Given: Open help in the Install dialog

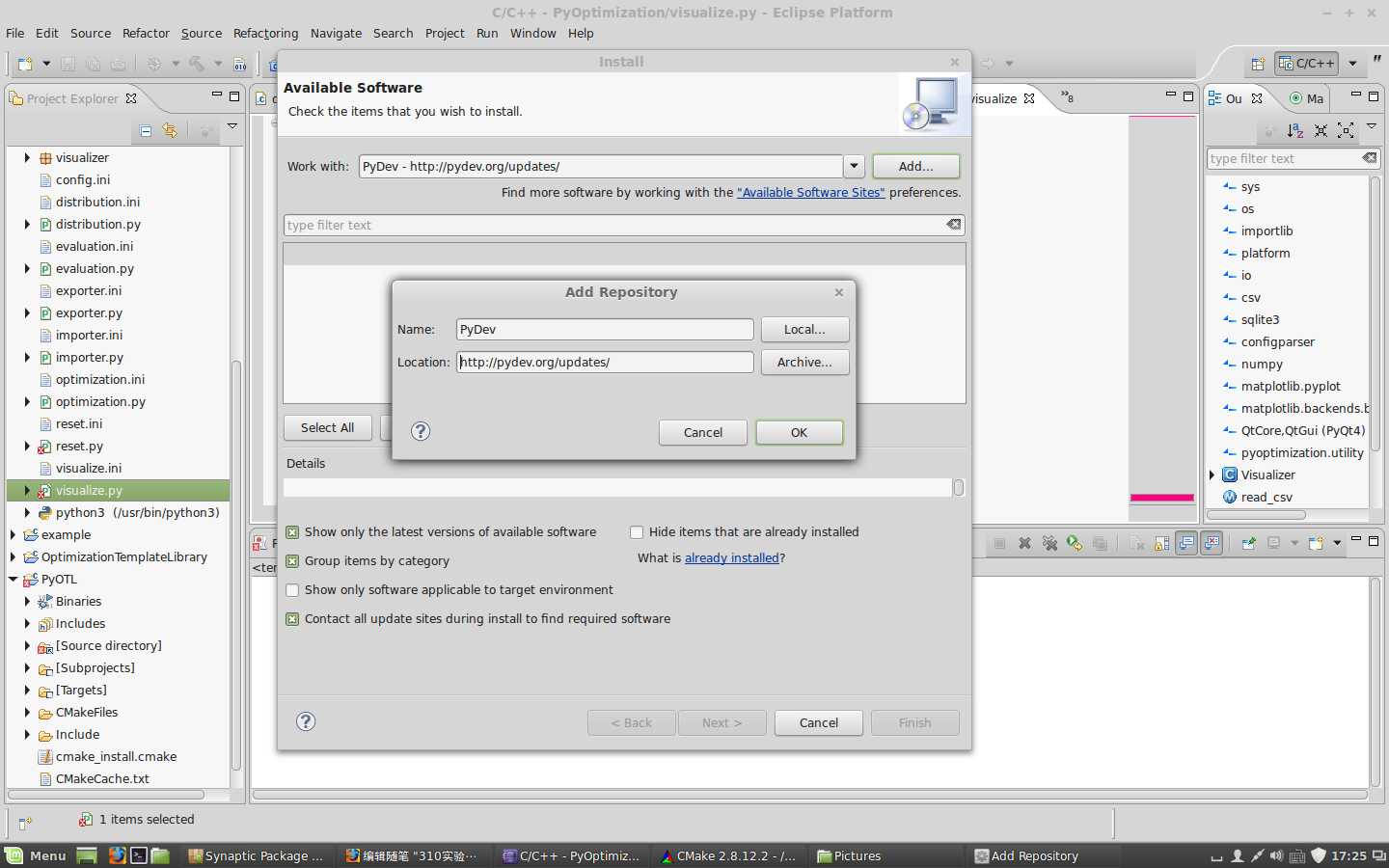Looking at the screenshot, I should tap(306, 721).
